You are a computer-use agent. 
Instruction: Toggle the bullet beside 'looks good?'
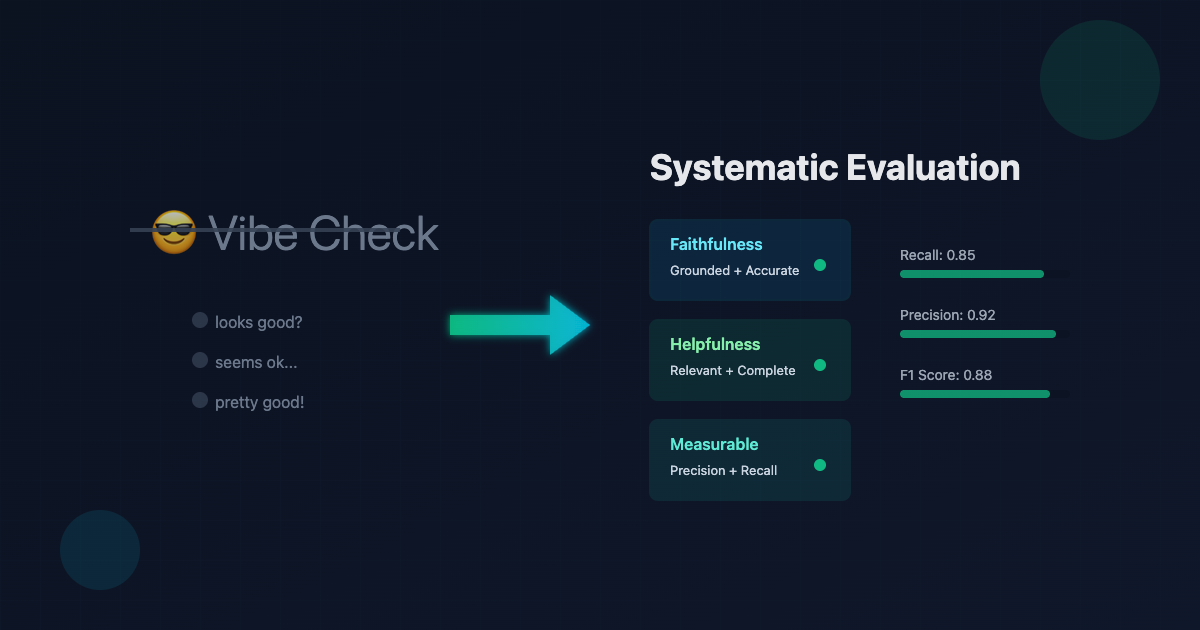[x=200, y=319]
